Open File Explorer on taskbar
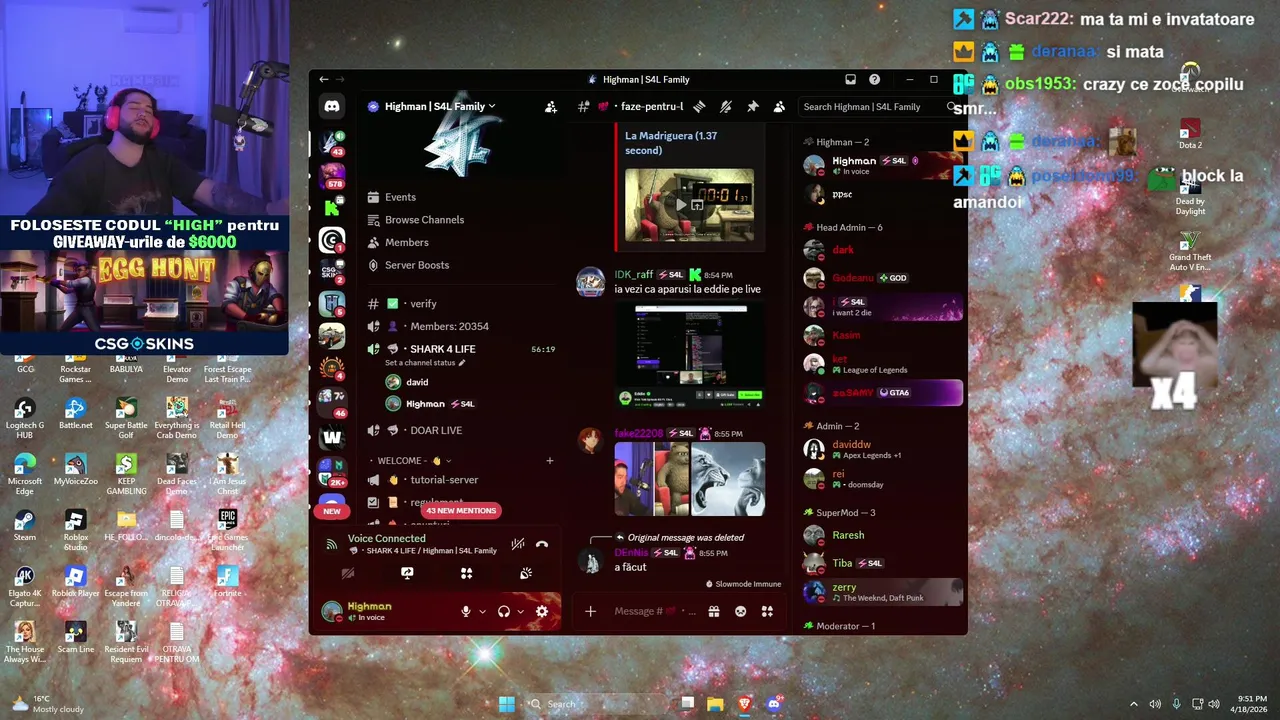1280x720 pixels. point(715,704)
